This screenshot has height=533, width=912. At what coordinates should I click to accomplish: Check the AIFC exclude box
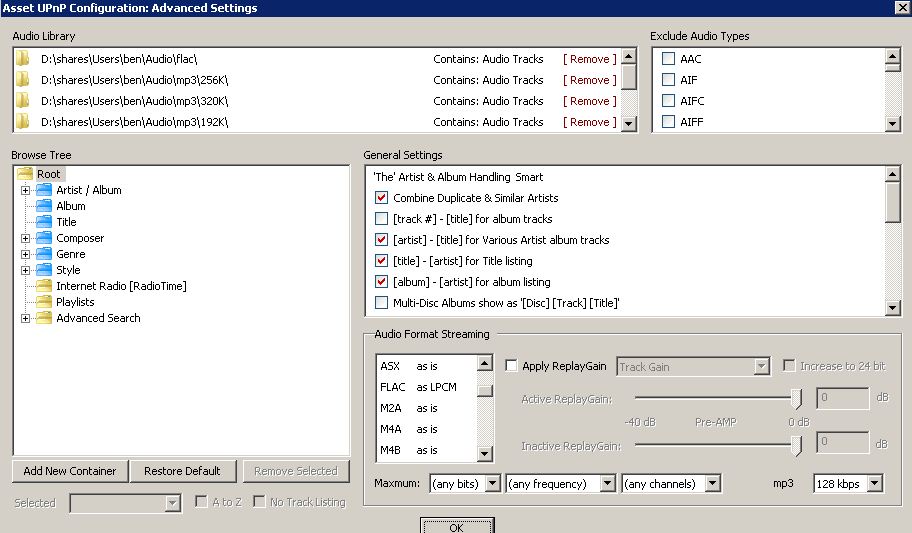pos(669,101)
